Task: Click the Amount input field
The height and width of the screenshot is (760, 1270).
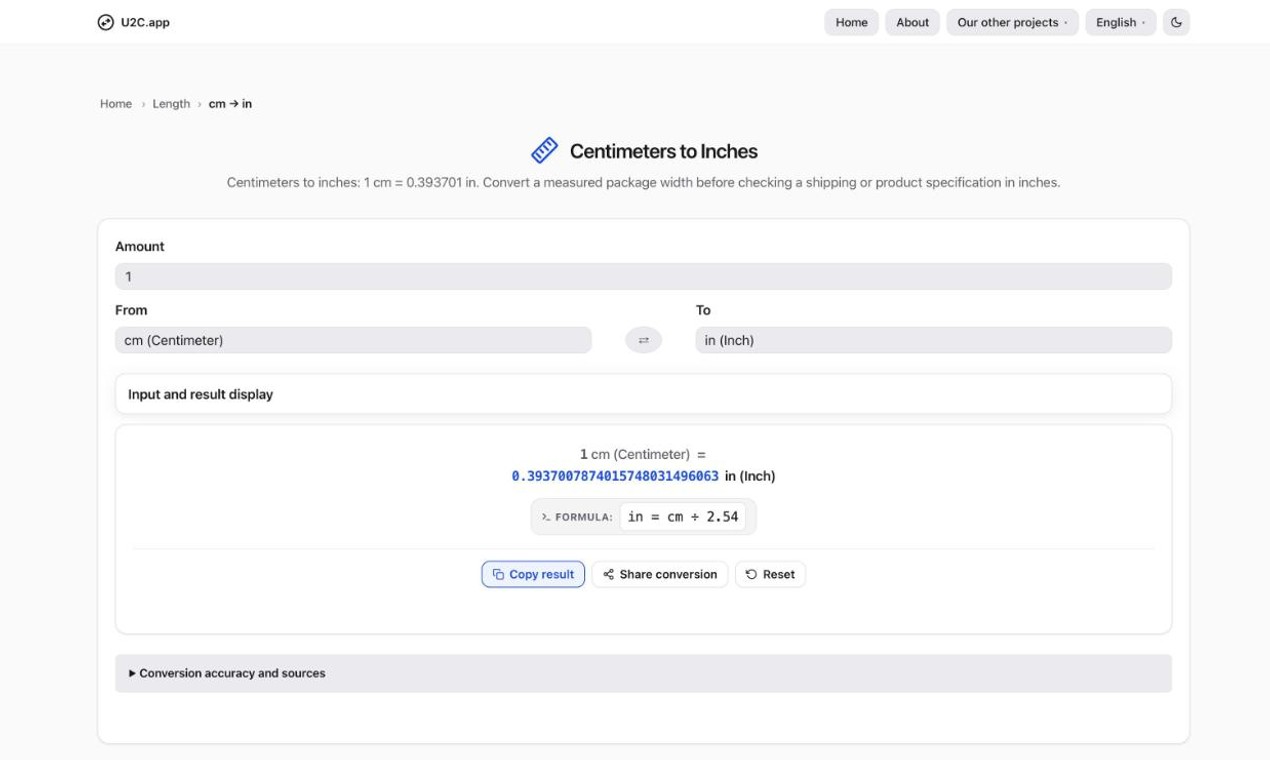Action: pos(643,276)
